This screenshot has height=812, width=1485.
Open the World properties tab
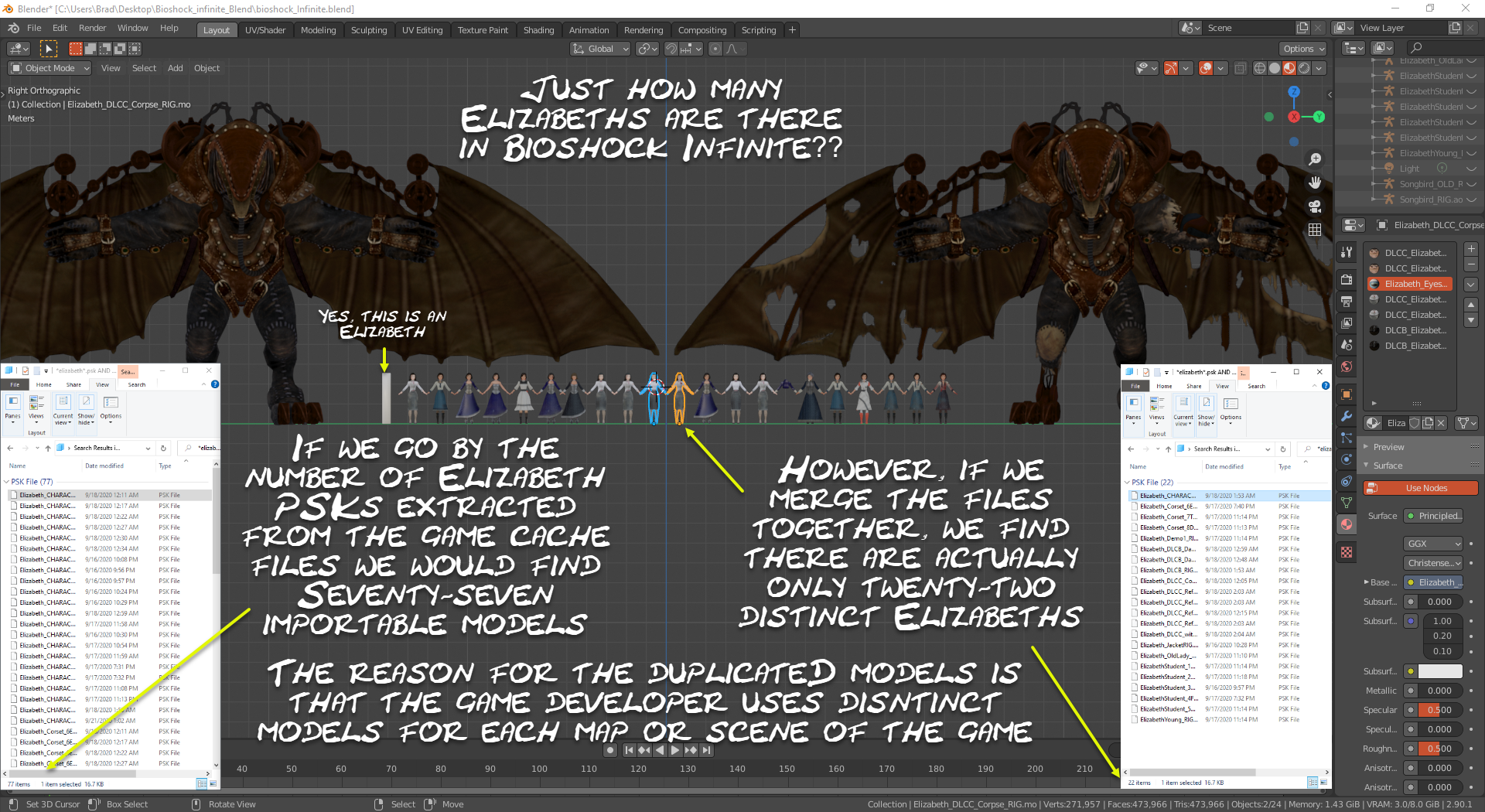point(1347,367)
